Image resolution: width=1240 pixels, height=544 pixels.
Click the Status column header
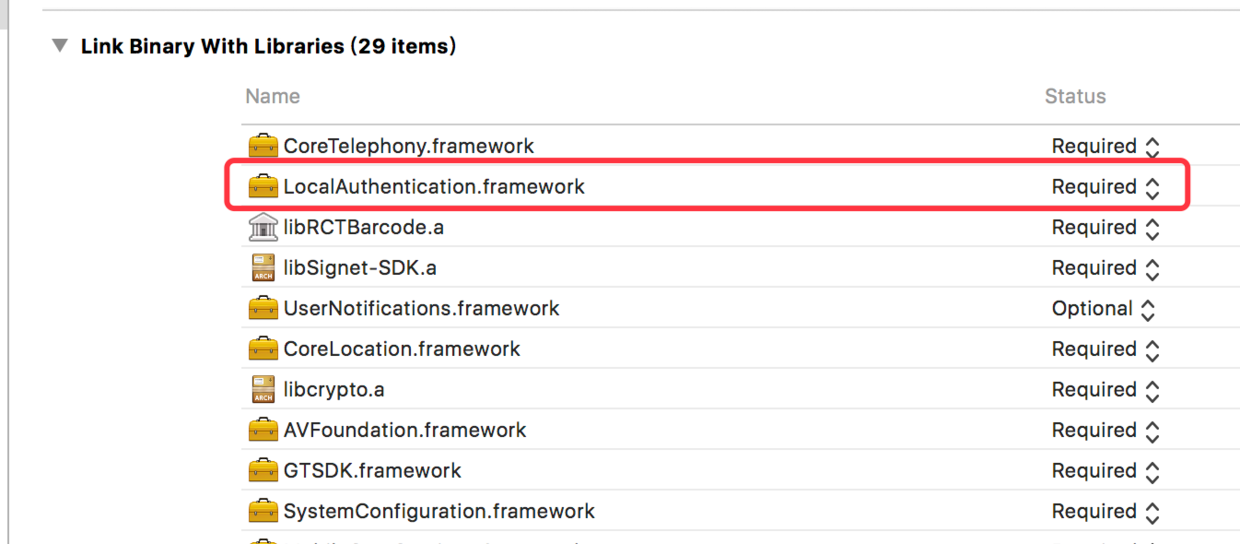(1075, 96)
